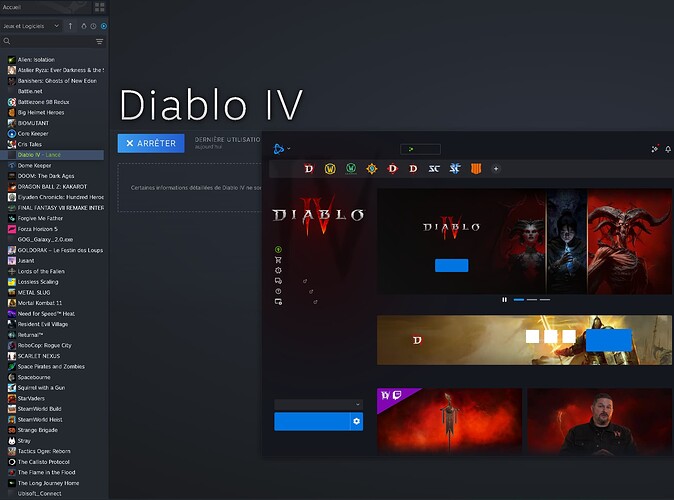Screen dimensions: 674x500
Task: Open Twitch drops news thumbnail
Action: (x=449, y=420)
